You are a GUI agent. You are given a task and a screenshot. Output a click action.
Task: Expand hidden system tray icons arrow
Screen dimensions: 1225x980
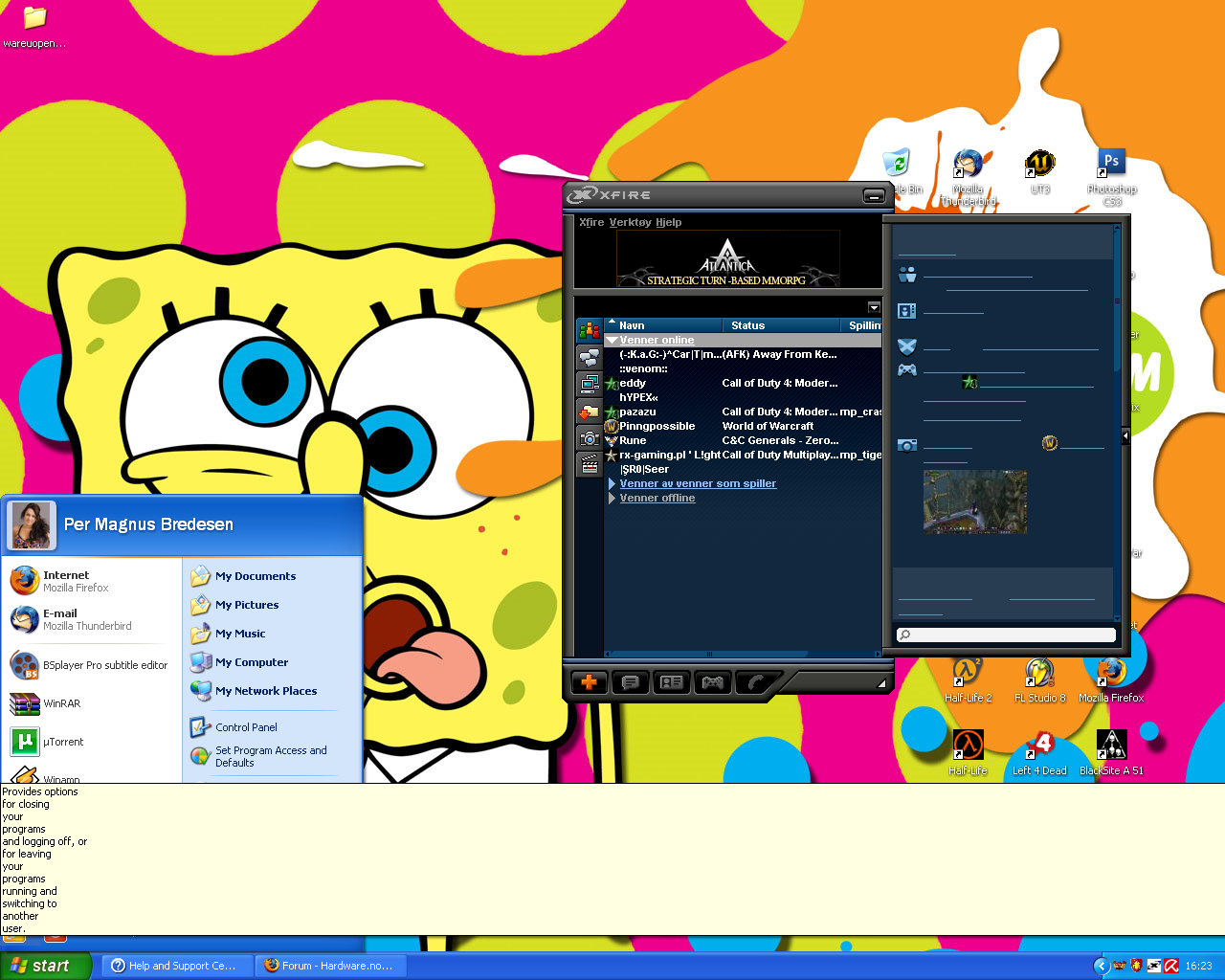click(1102, 966)
